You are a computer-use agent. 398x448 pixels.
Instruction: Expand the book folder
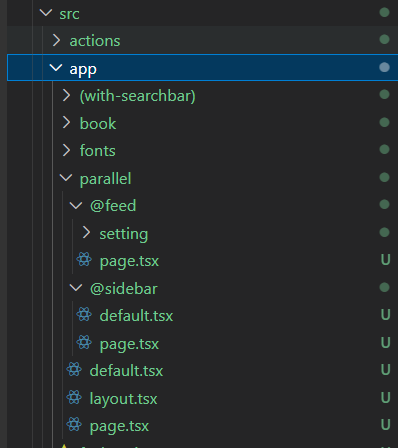point(66,123)
